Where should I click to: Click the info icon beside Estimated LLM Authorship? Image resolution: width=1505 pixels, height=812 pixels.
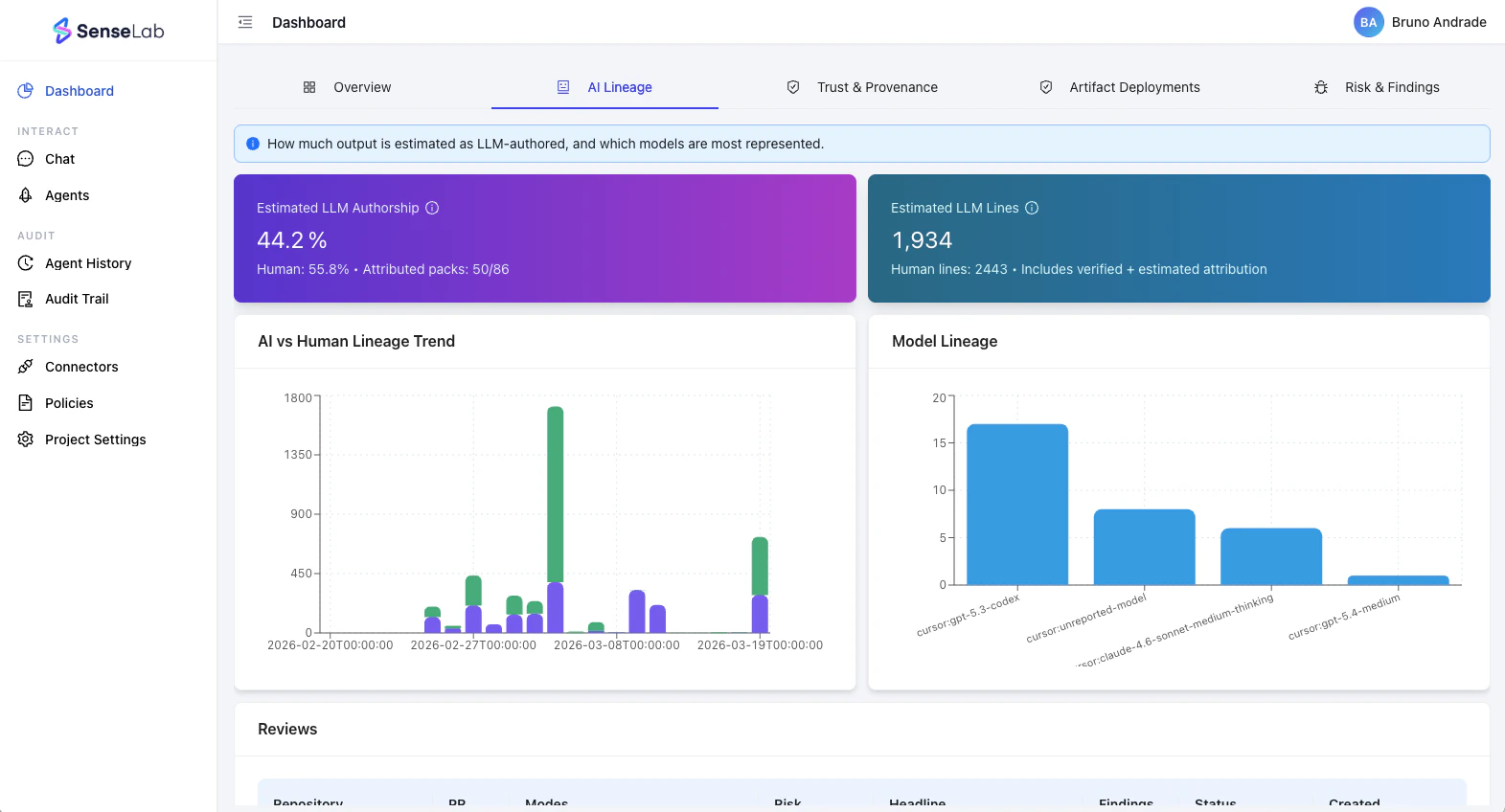click(x=432, y=208)
